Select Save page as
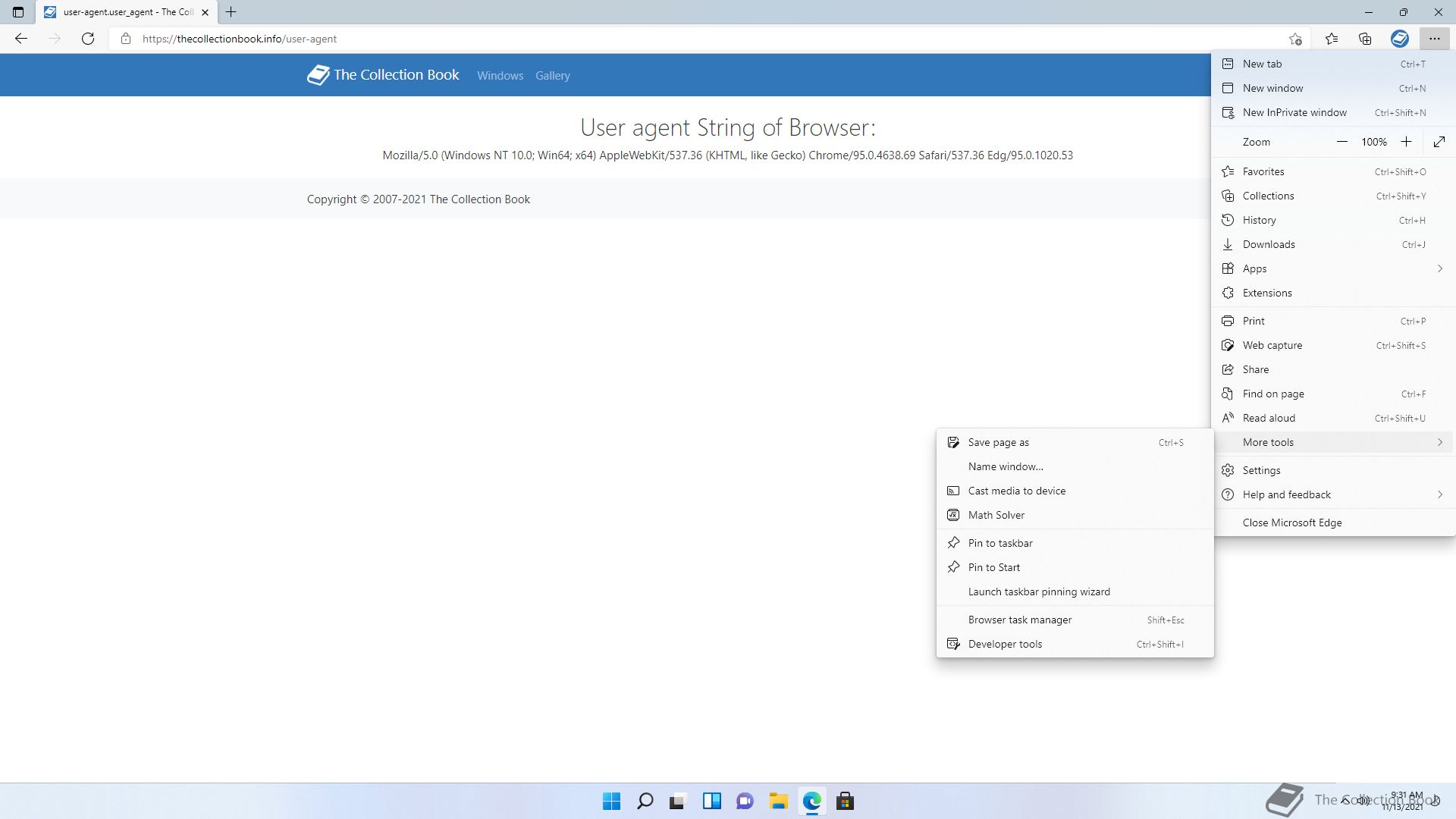1456x819 pixels. click(998, 442)
